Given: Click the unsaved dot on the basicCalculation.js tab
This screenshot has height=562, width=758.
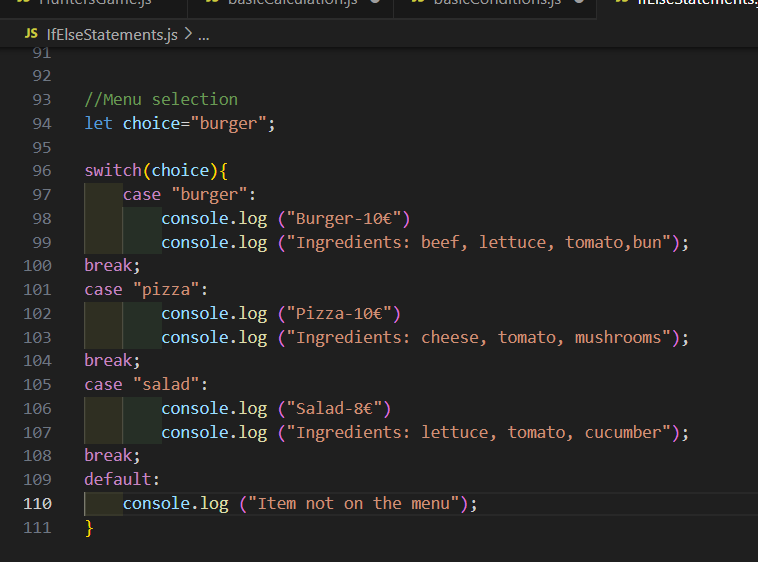Looking at the screenshot, I should 374,3.
